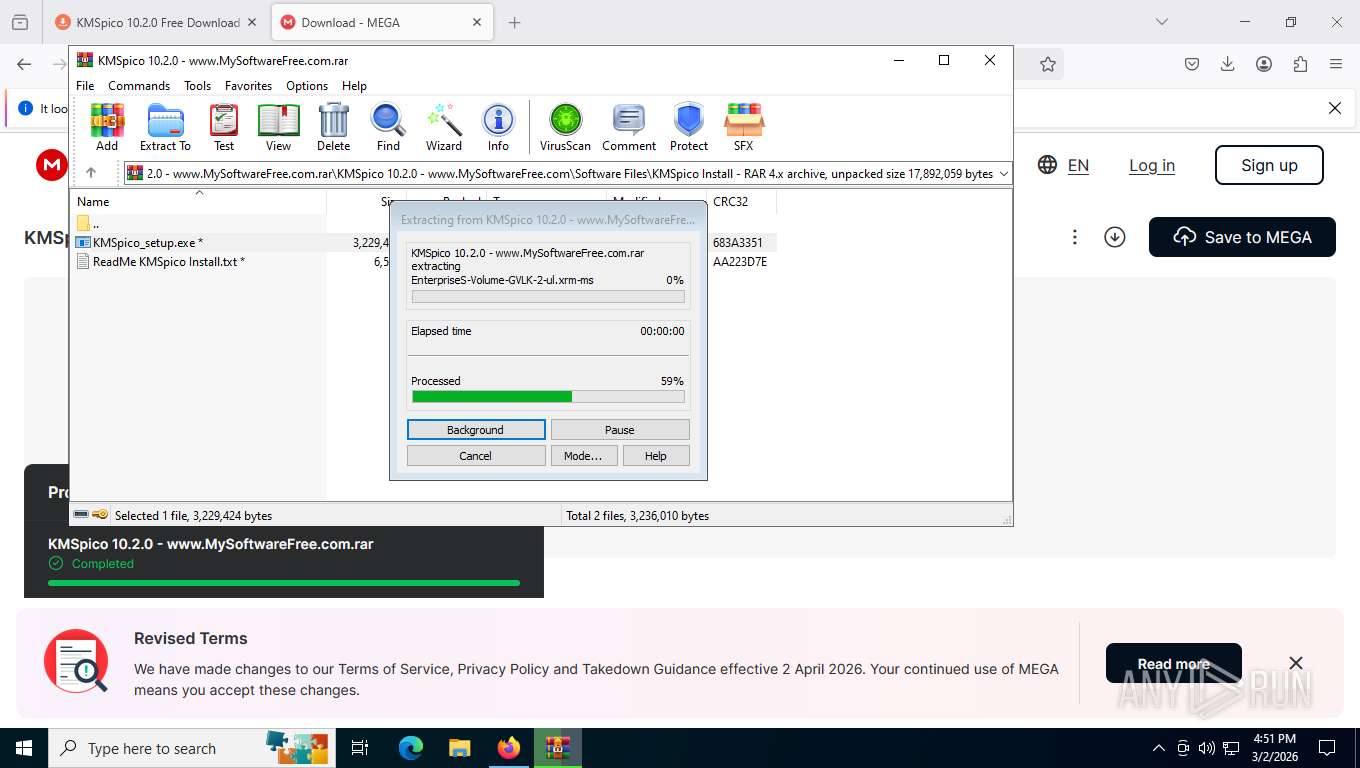
Task: Open Firefox downloads panel icon
Action: [1228, 64]
